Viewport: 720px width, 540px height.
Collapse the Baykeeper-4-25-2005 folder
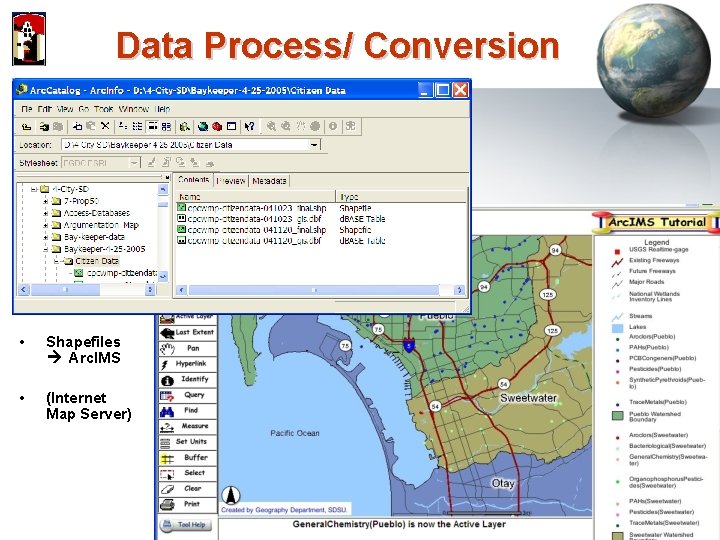coord(45,249)
